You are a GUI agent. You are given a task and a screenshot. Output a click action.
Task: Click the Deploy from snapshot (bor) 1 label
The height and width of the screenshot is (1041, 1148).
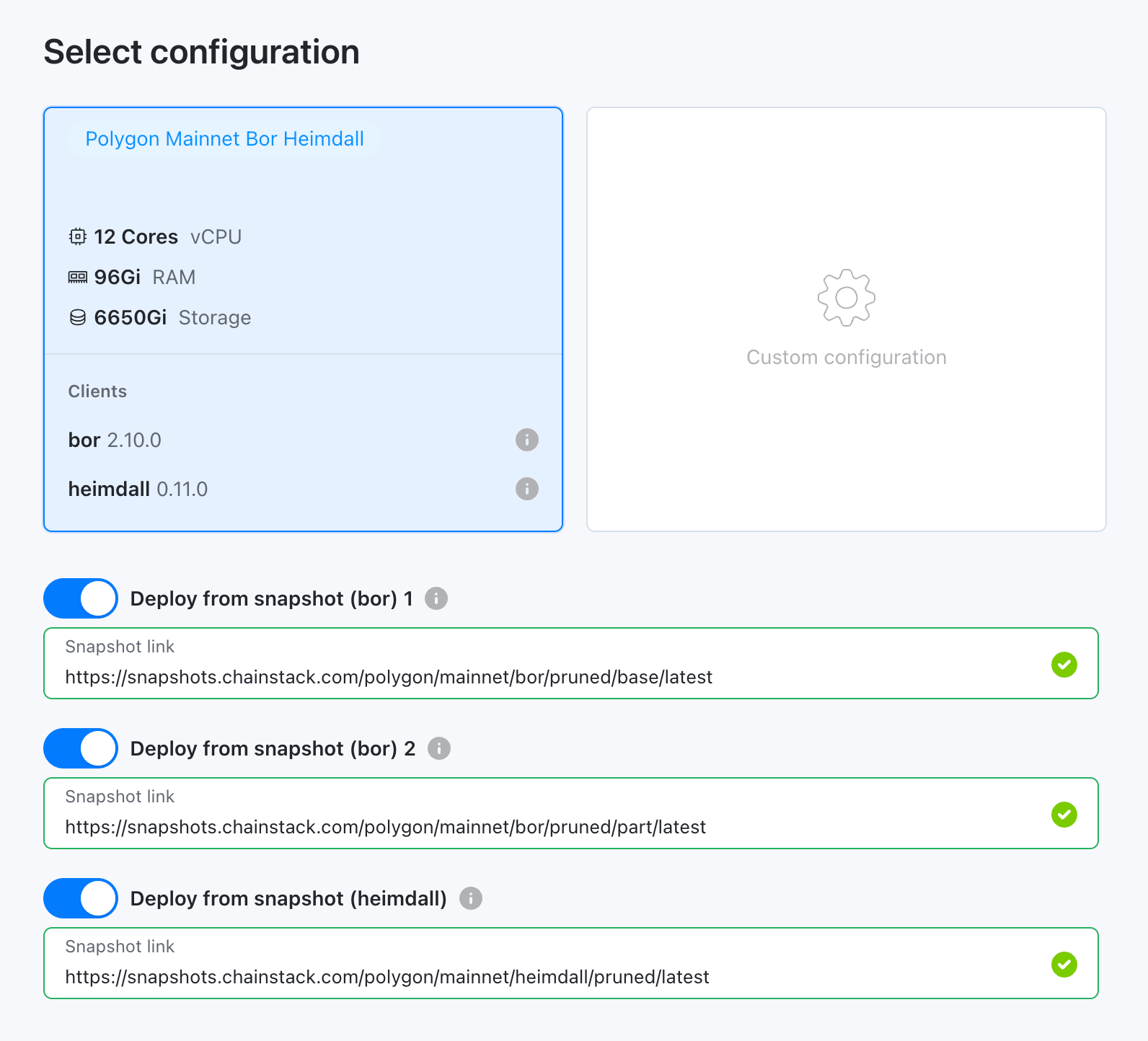click(272, 598)
